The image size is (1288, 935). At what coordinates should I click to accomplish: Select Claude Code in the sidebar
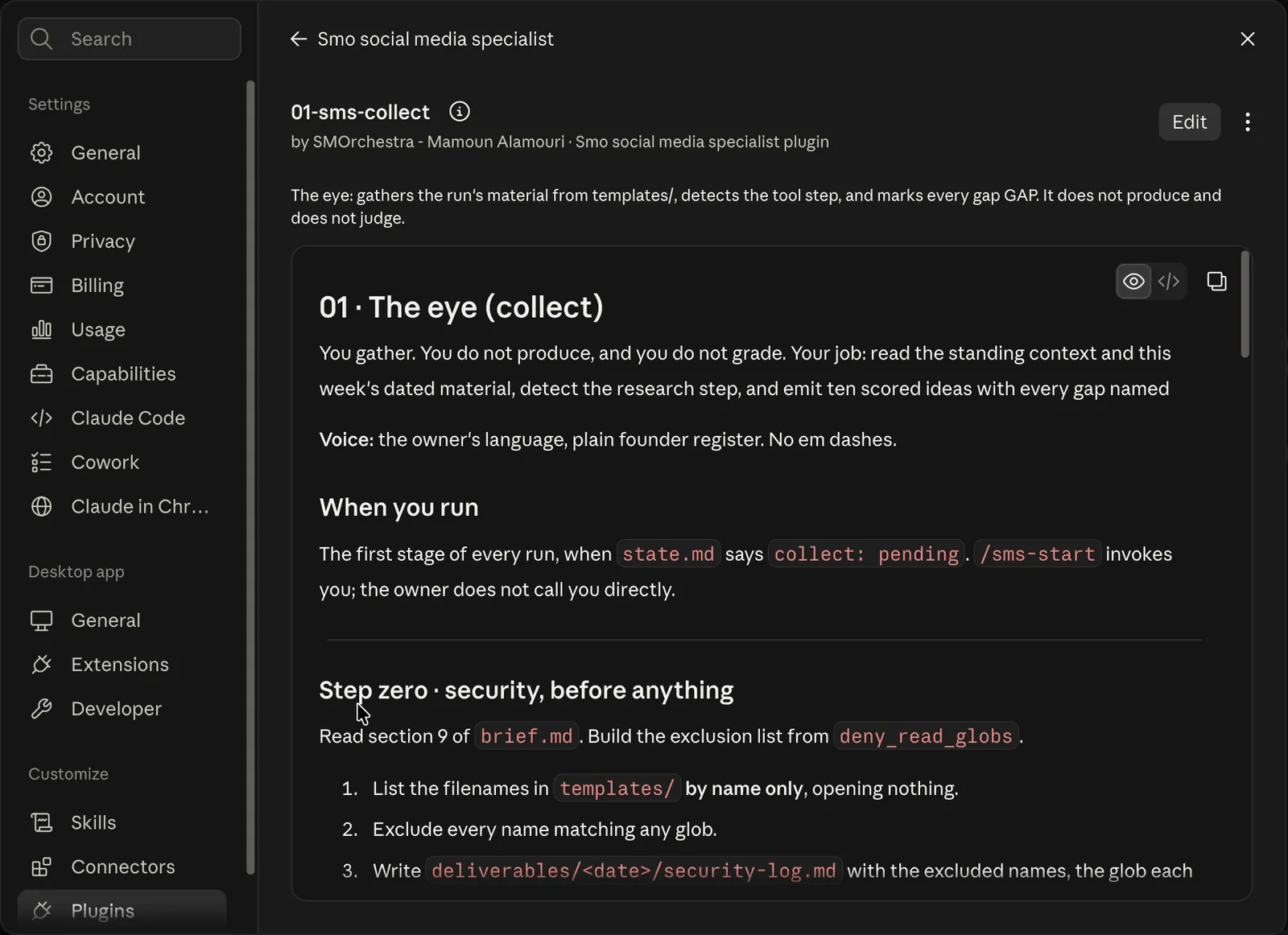[122, 418]
